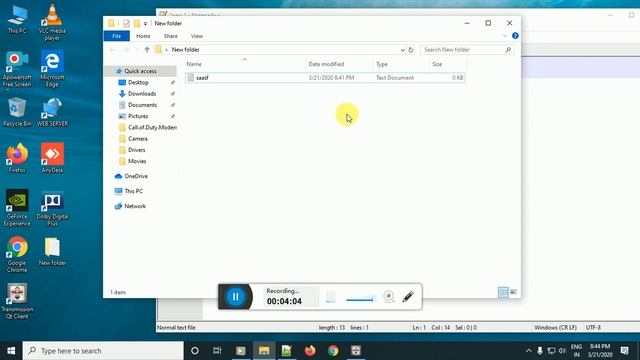Click the taskbar search box
This screenshot has height=360, width=640.
[x=103, y=351]
